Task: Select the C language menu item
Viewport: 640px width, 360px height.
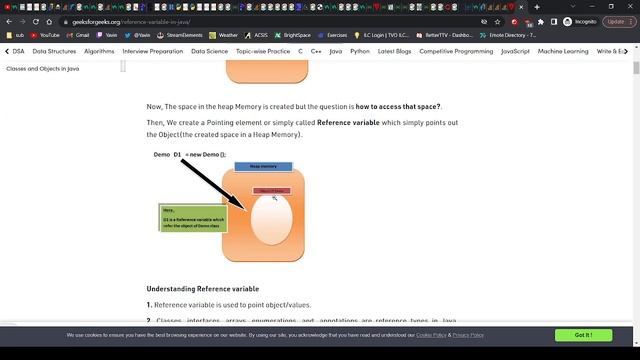Action: click(300, 51)
